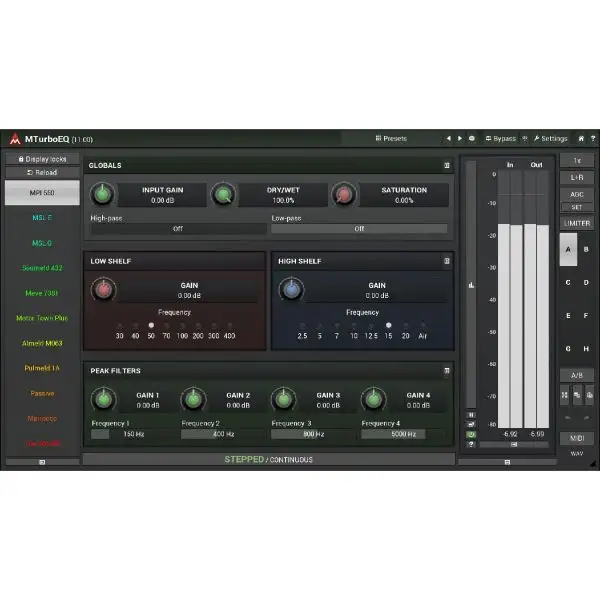Viewport: 600px width, 600px height.
Task: Click the previous preset arrow icon
Action: click(448, 139)
